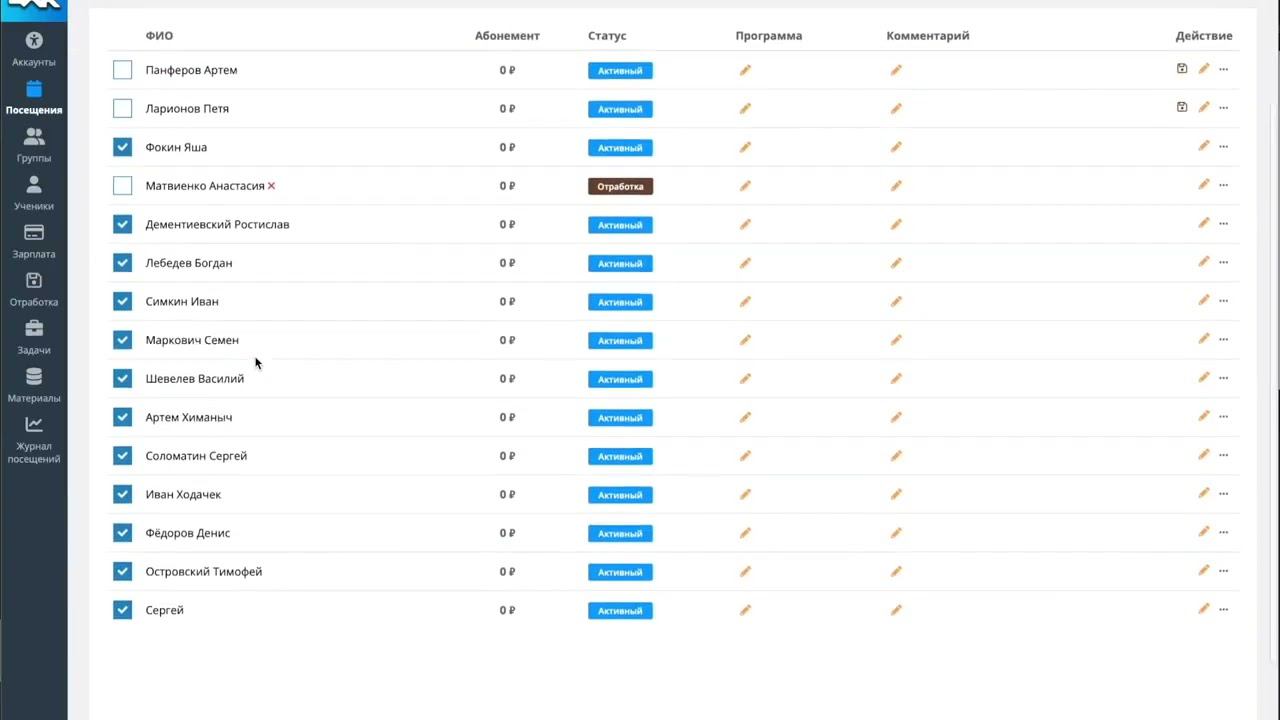This screenshot has width=1280, height=720.
Task: Uncheck Дементиевский Ростислав attendance box
Action: coord(122,224)
